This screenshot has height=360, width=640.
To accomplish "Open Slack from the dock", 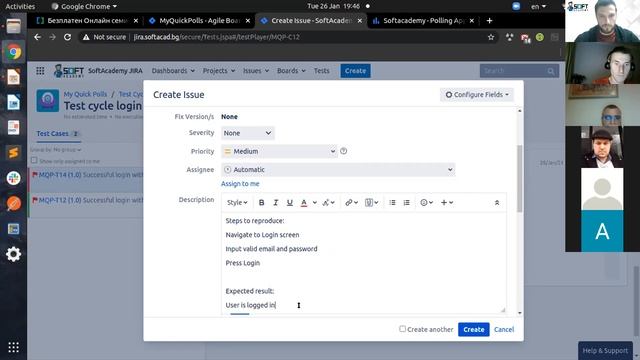I will (13, 178).
